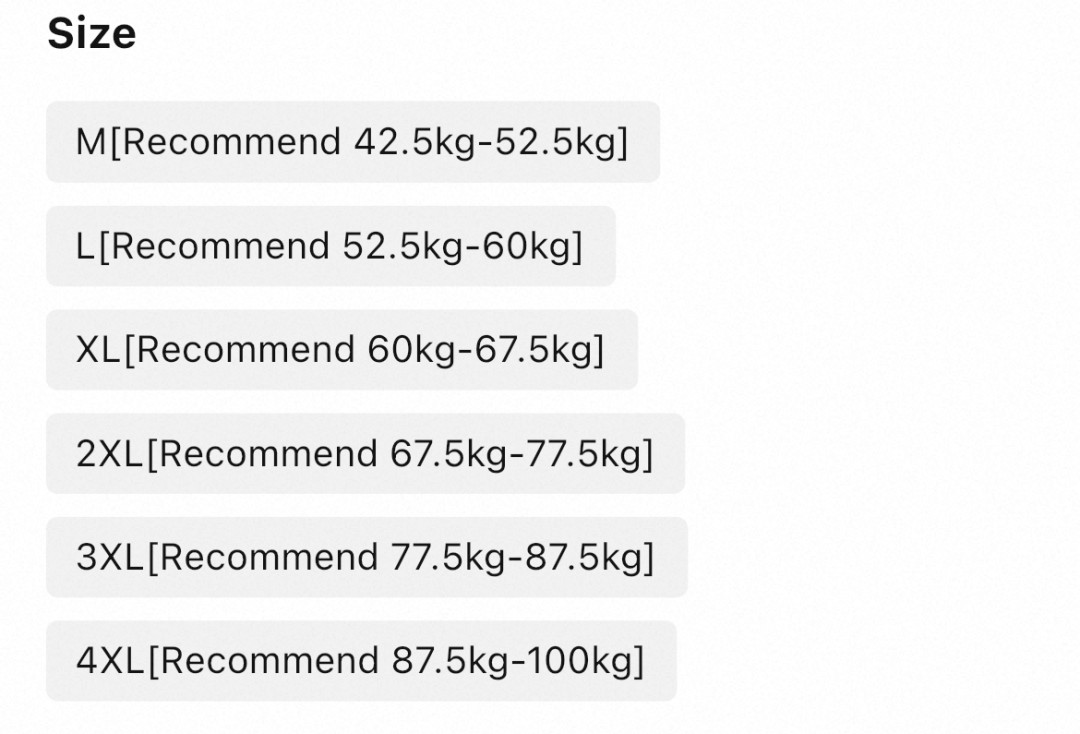Choose the size fitting up to 77.5kg

[x=365, y=454]
